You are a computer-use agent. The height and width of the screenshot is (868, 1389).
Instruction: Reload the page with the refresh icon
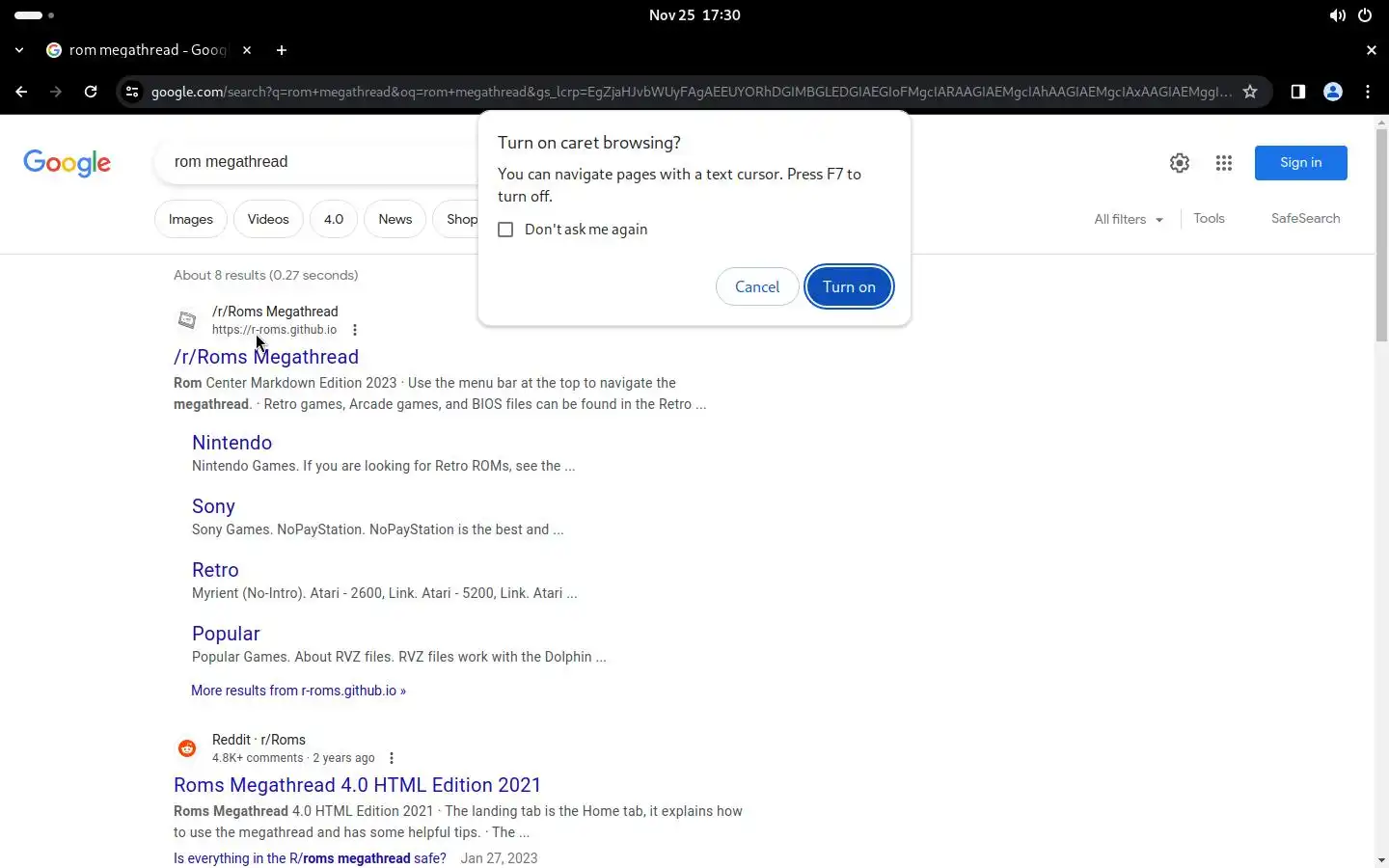coord(91,92)
